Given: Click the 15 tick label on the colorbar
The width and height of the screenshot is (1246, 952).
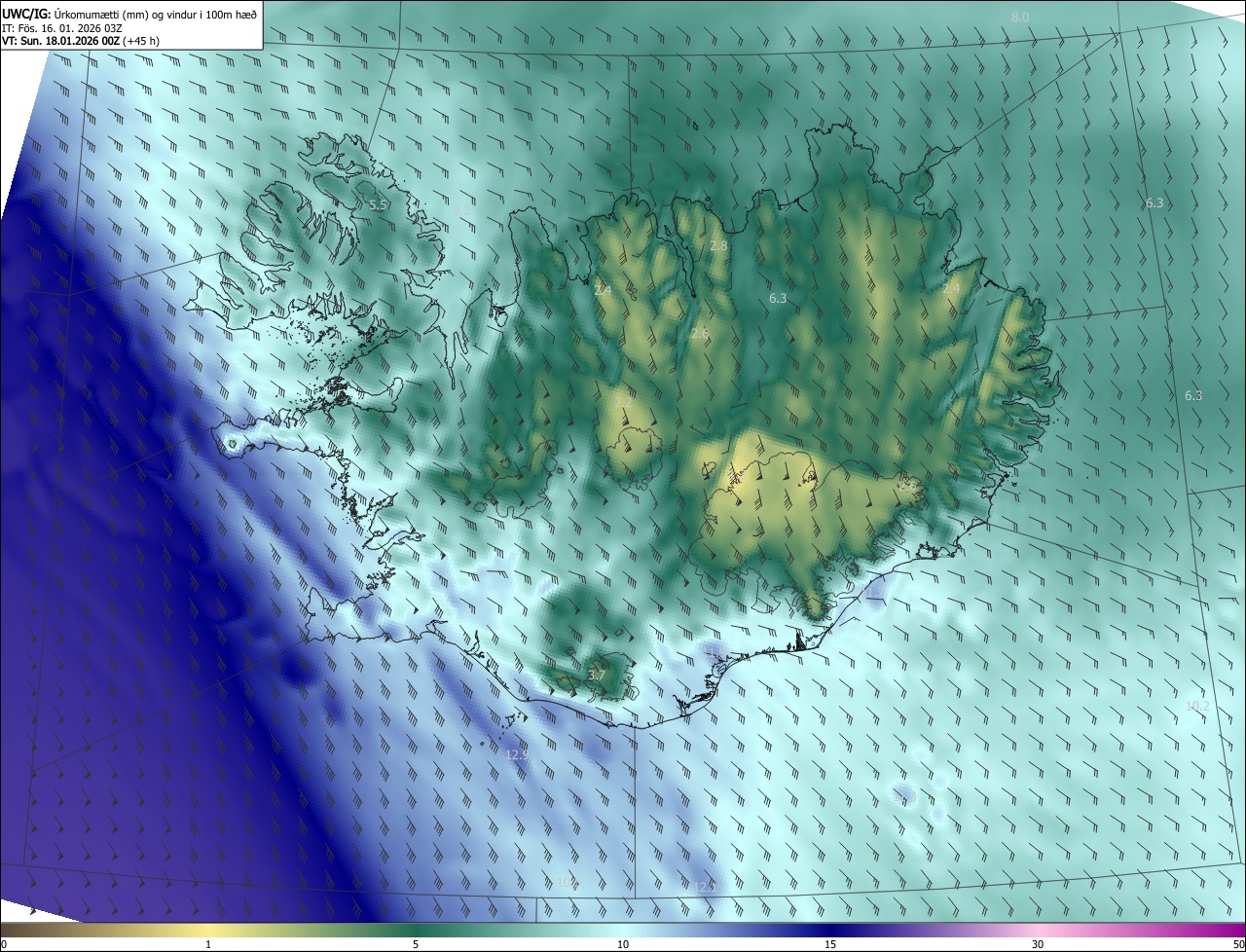Looking at the screenshot, I should pyautogui.click(x=830, y=944).
